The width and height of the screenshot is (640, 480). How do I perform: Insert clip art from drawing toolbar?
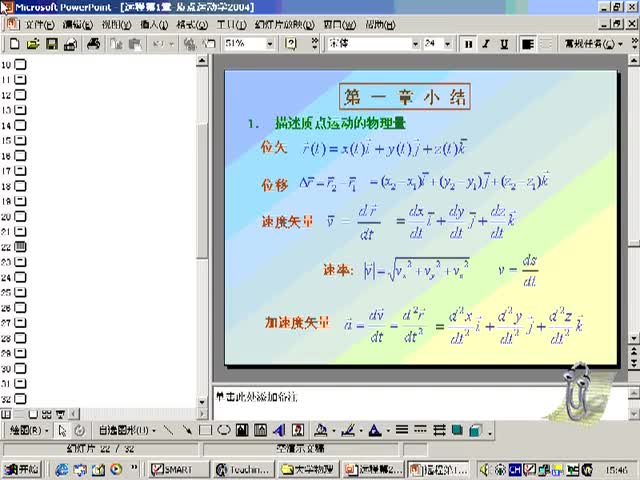pyautogui.click(x=298, y=430)
